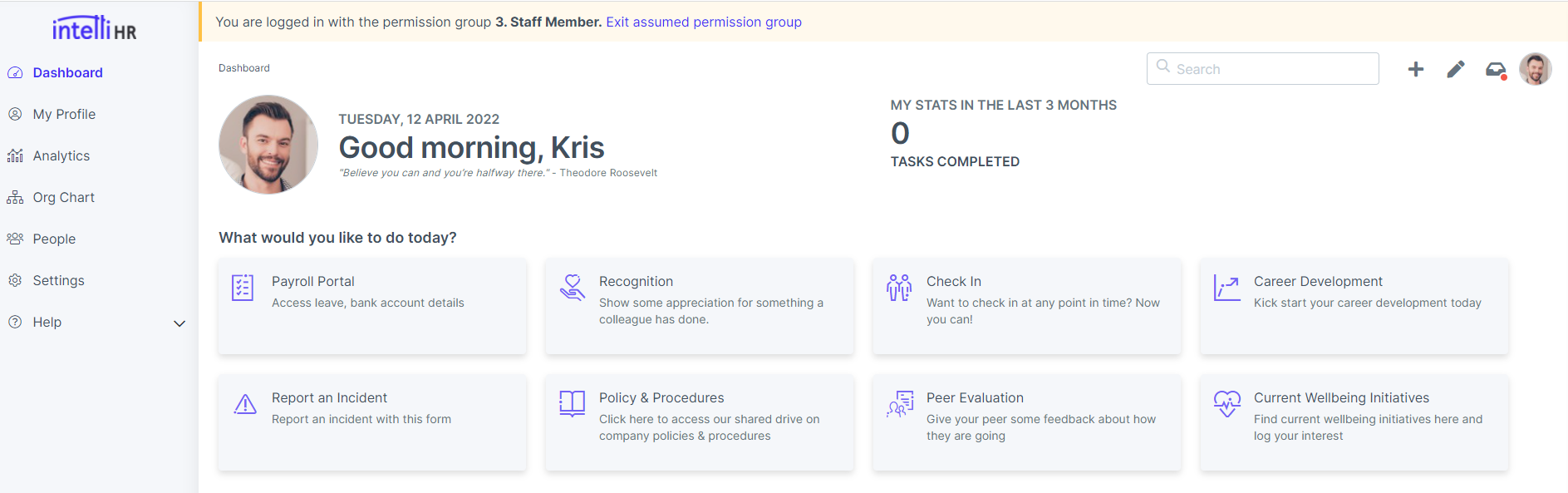Viewport: 1568px width, 493px height.
Task: Open the Payroll Portal card icon
Action: pos(243,287)
